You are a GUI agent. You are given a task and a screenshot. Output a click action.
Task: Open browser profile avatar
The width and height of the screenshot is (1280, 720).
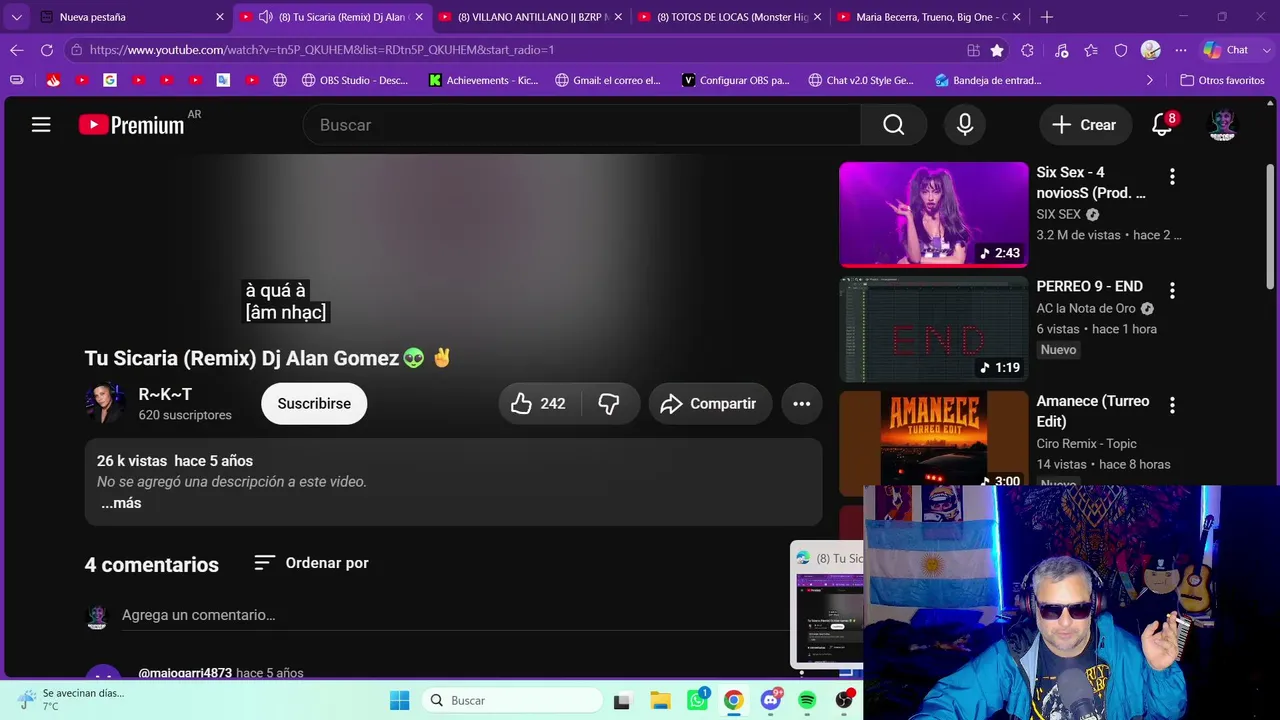pos(1151,50)
